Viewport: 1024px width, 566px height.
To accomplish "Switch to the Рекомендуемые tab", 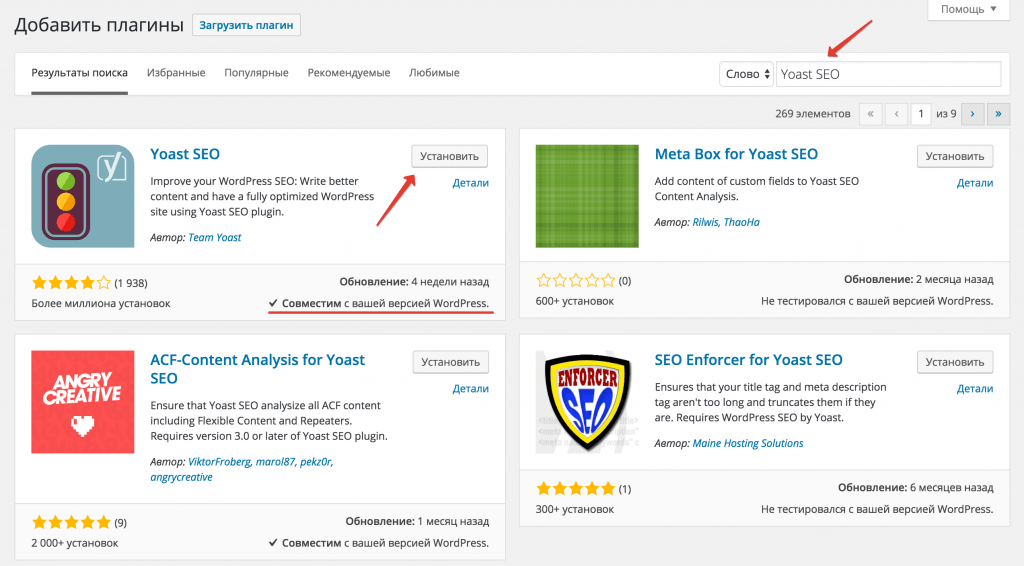I will tap(349, 72).
